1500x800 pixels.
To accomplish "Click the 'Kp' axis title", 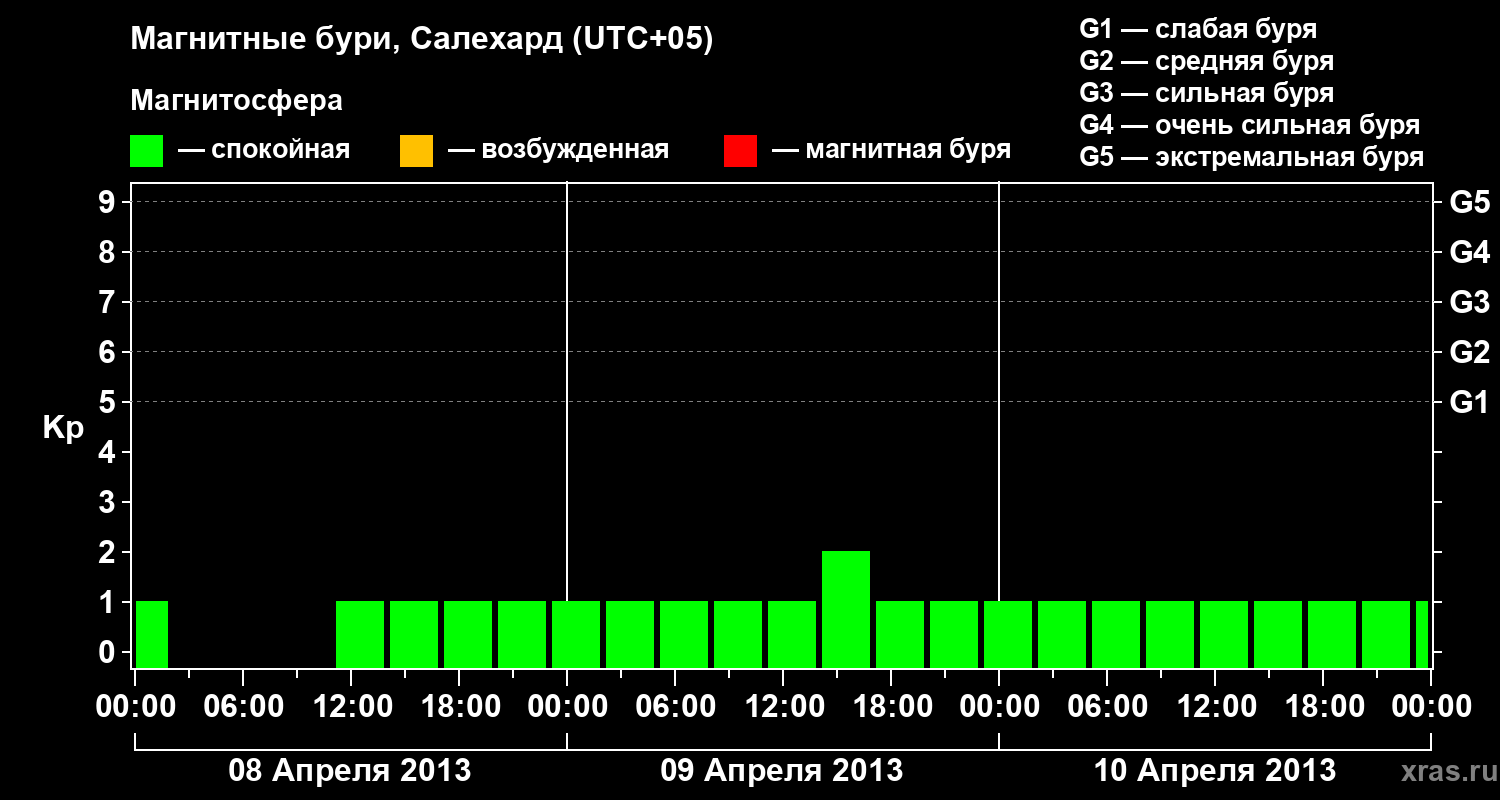I will (63, 428).
